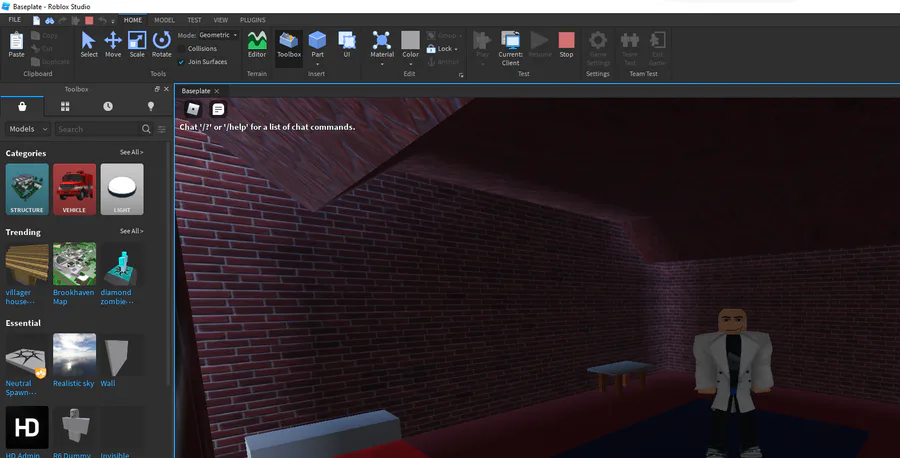900x458 pixels.
Task: Click the Color swatch in Edit section
Action: [410, 40]
